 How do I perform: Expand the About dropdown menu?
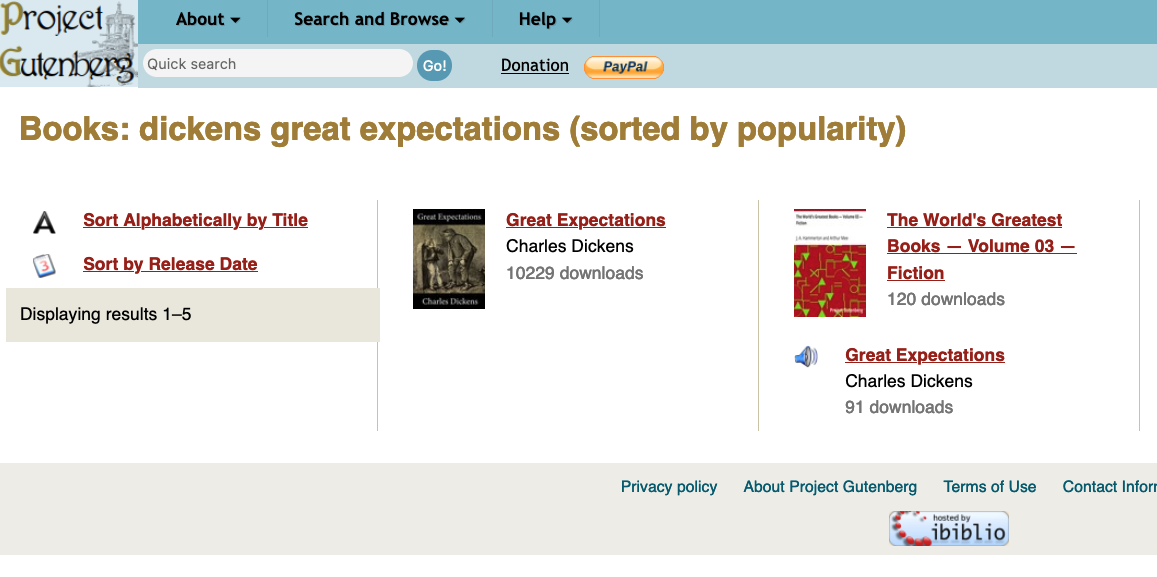208,20
